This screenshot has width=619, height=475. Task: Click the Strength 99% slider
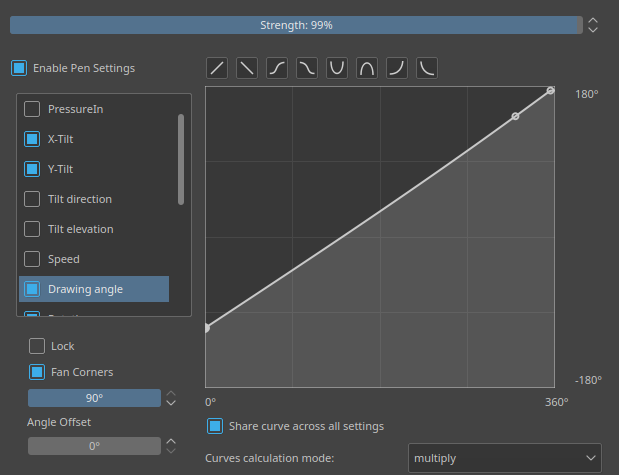click(296, 25)
